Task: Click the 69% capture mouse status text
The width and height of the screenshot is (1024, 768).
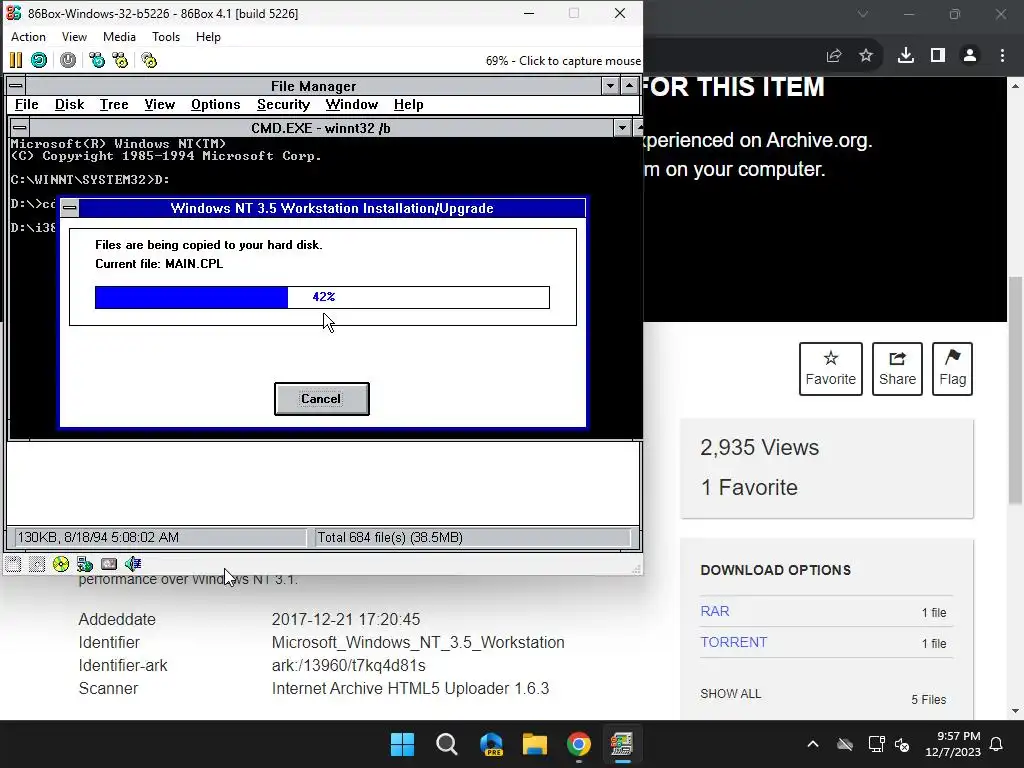Action: pos(563,61)
